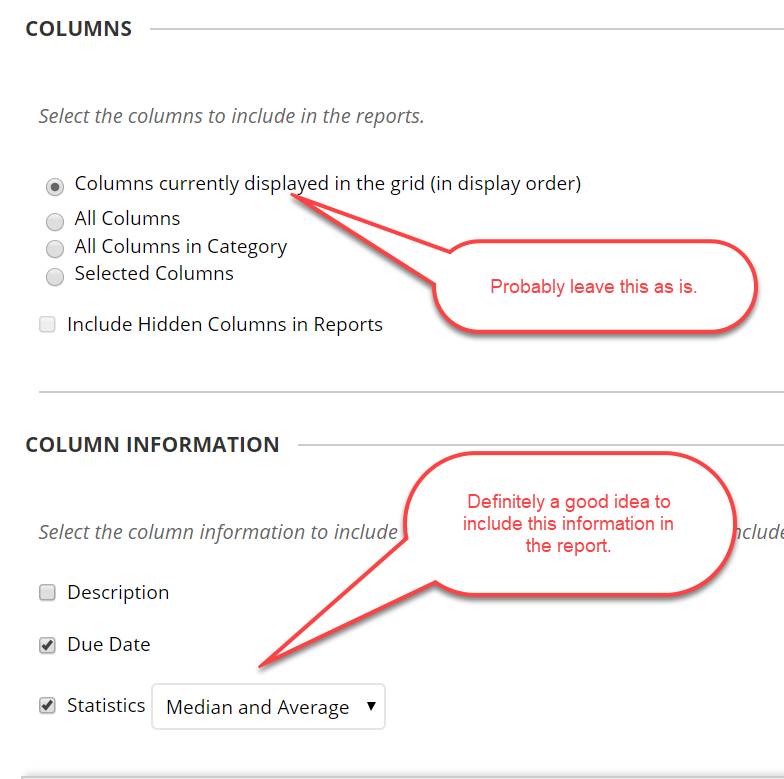Click the Statistics dropdown arrow
The height and width of the screenshot is (779, 784).
click(371, 706)
